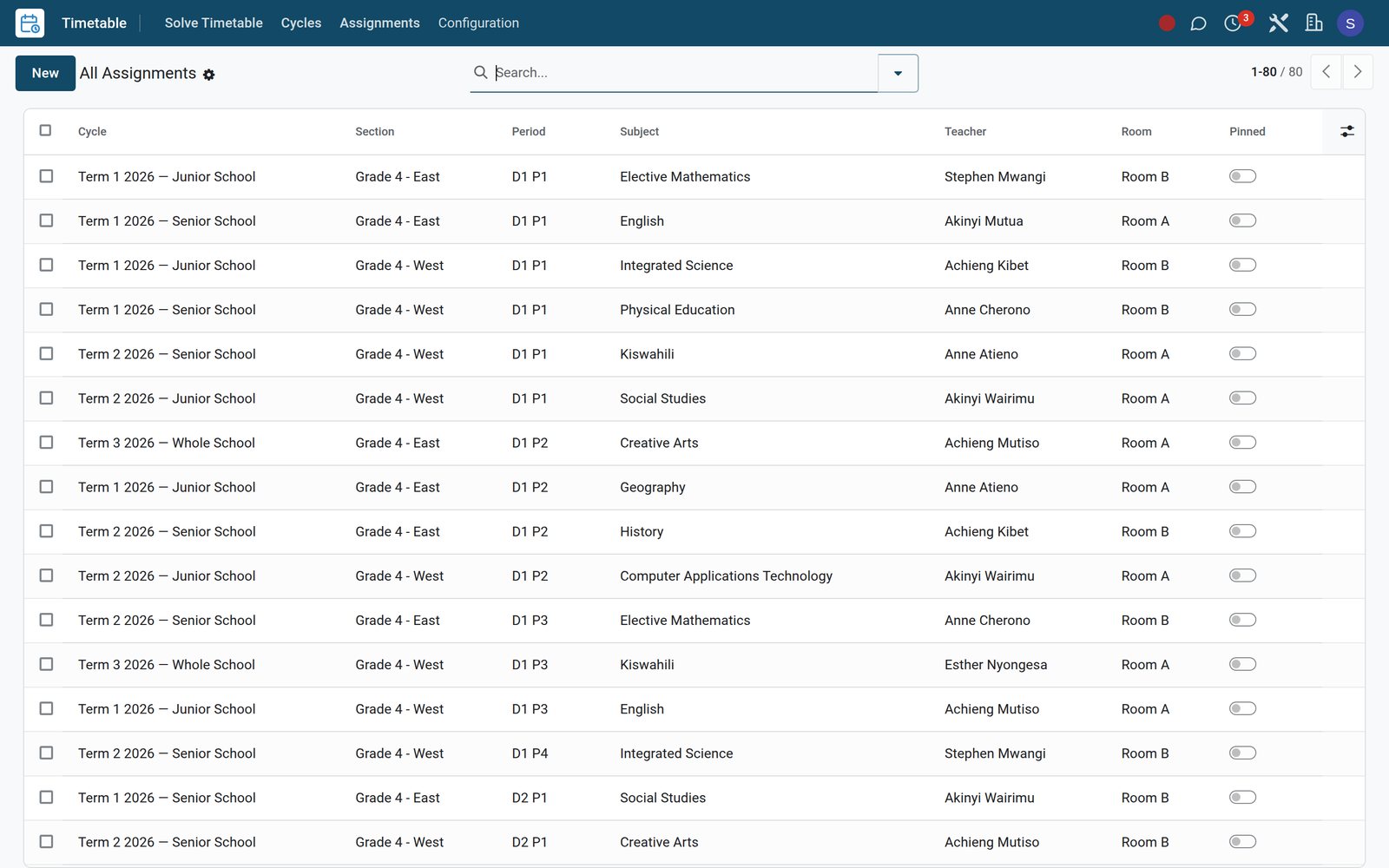Open the company switcher building icon
The image size is (1389, 868).
click(1314, 23)
